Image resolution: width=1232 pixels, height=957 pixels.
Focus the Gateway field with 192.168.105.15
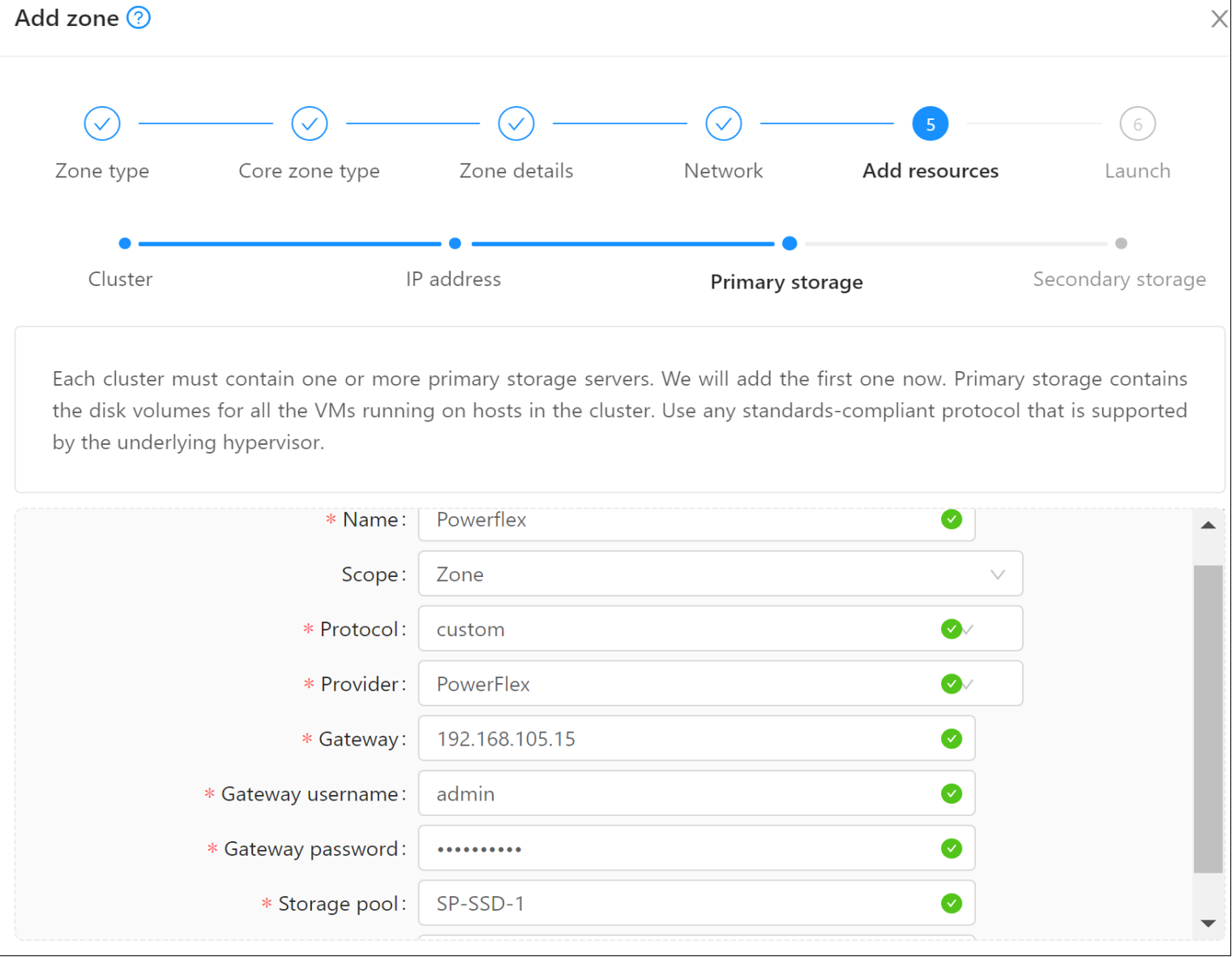697,738
